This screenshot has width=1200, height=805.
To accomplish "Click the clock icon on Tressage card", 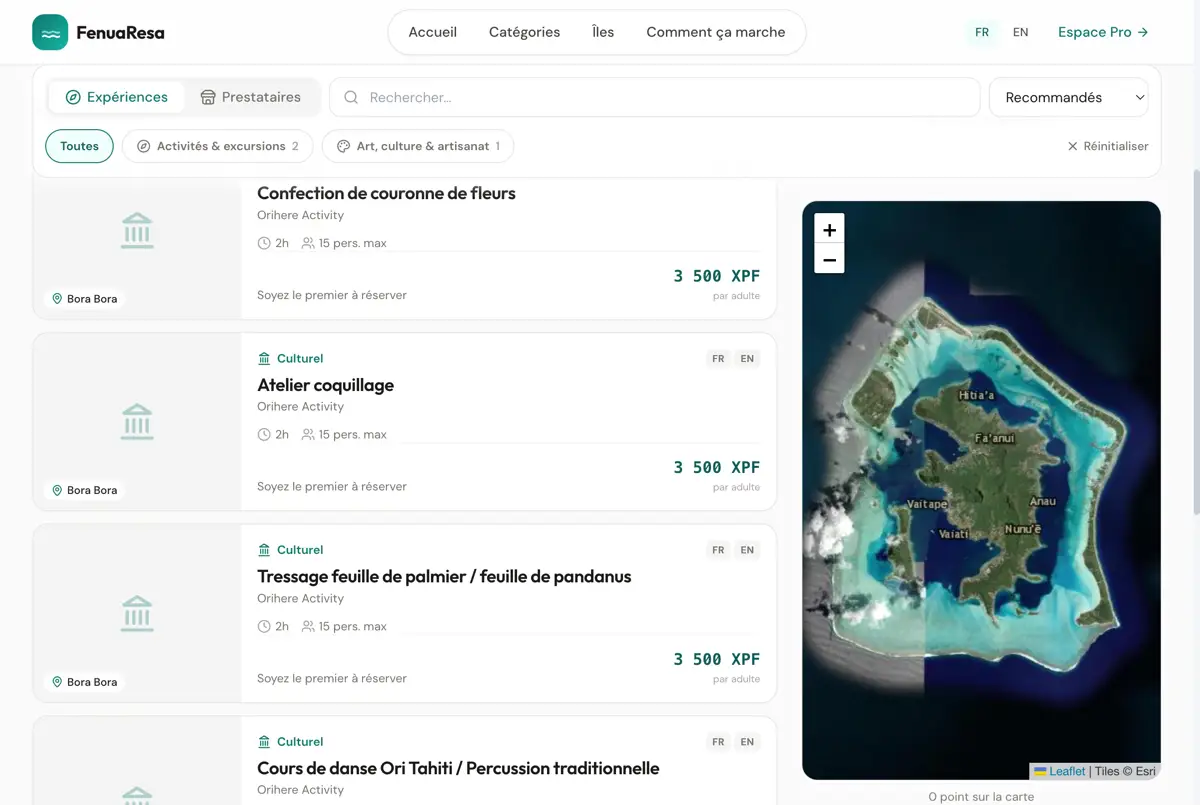I will pyautogui.click(x=264, y=627).
